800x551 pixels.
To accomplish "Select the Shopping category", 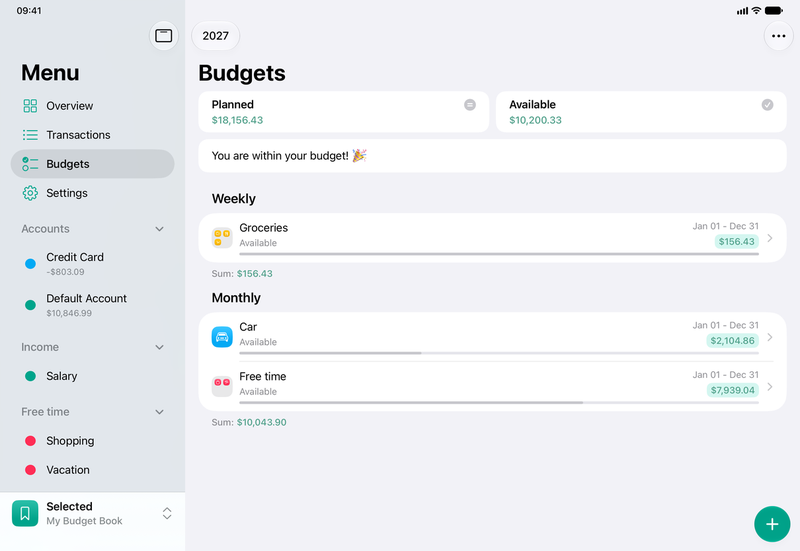I will point(92,441).
